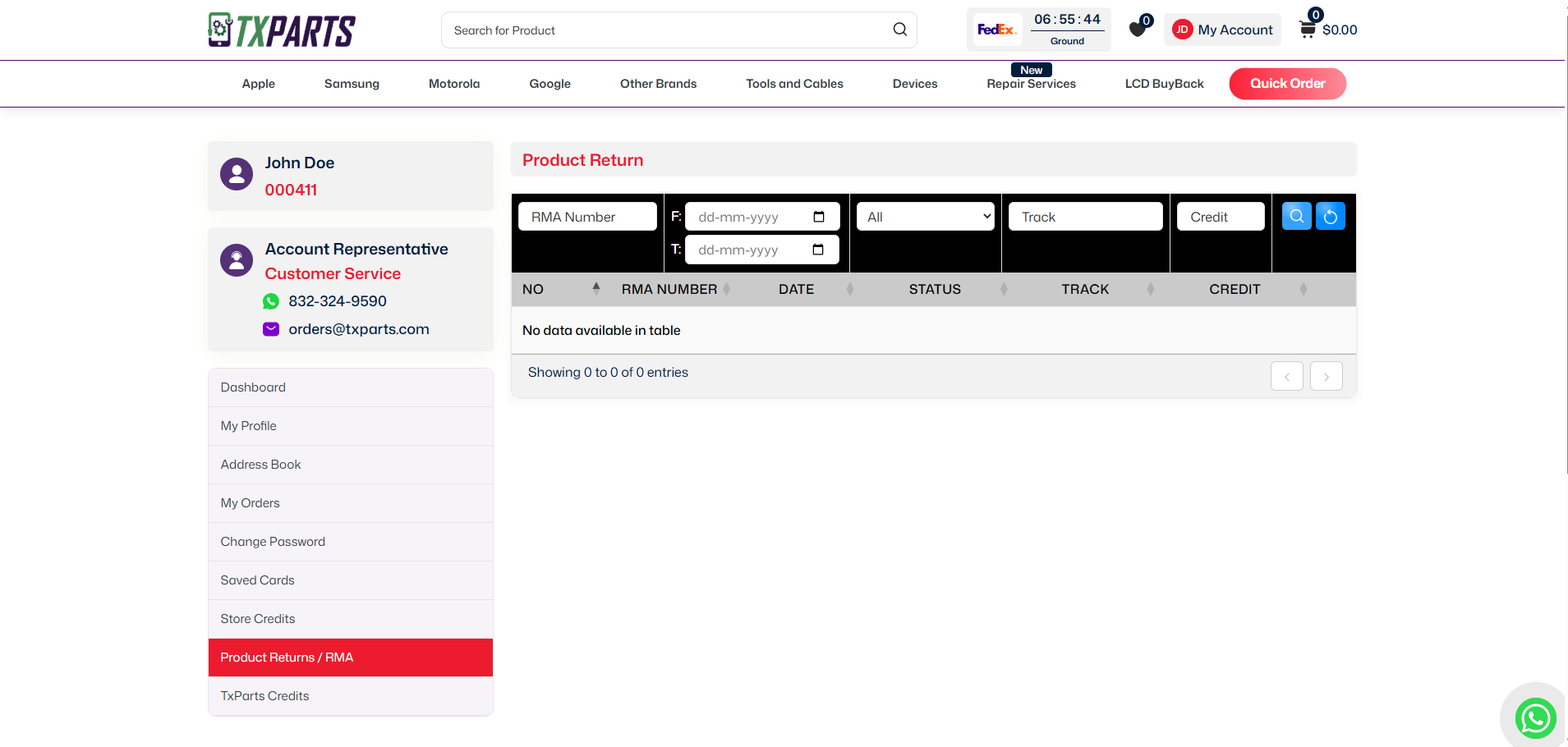Screen dimensions: 1568x747
Task: Focus the To date field
Action: pos(762,250)
